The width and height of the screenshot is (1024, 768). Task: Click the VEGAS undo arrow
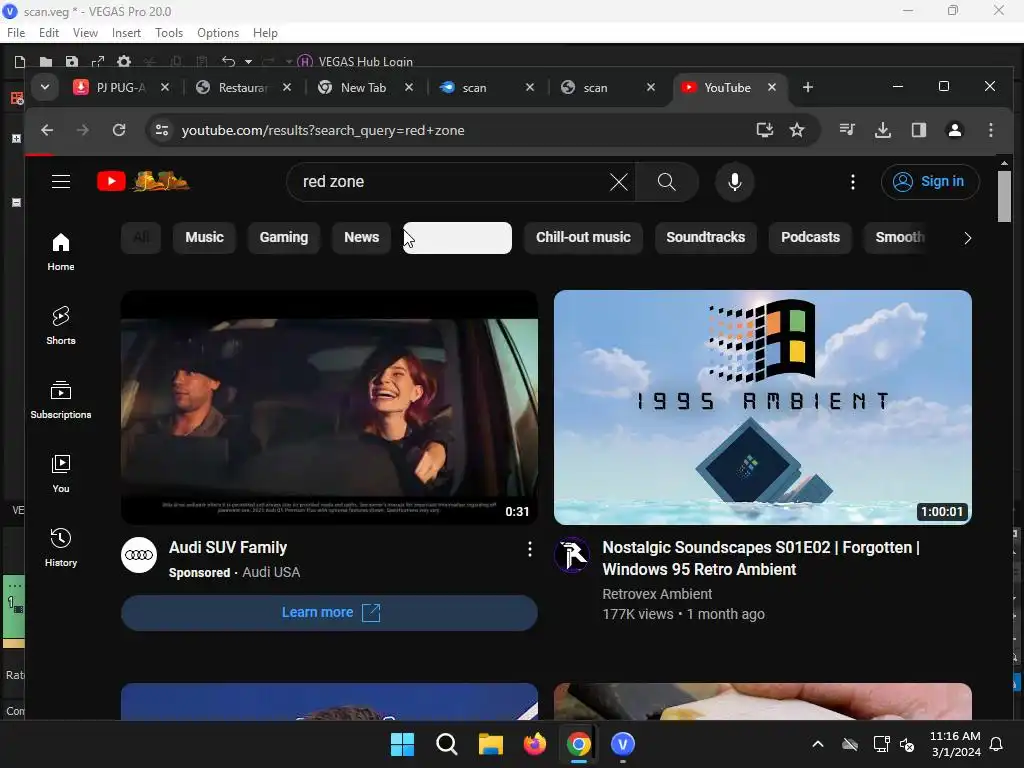click(x=228, y=61)
